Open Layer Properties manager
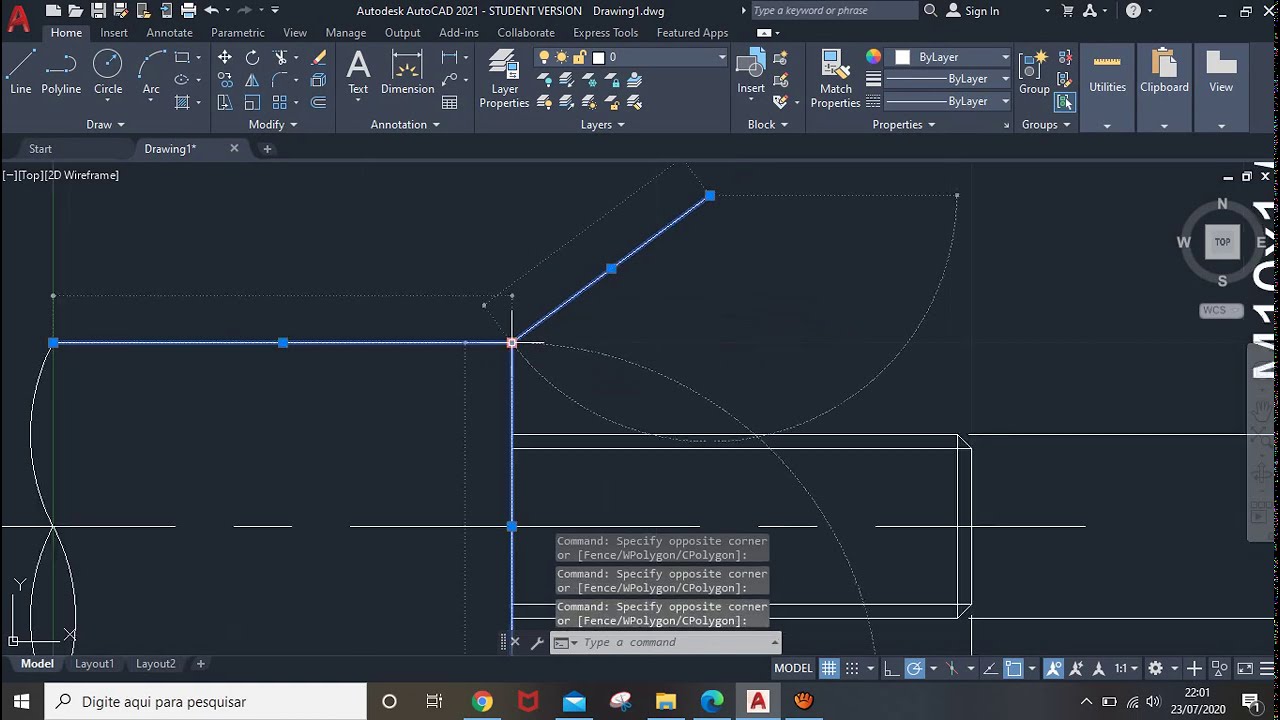Viewport: 1280px width, 720px height. coord(504,79)
